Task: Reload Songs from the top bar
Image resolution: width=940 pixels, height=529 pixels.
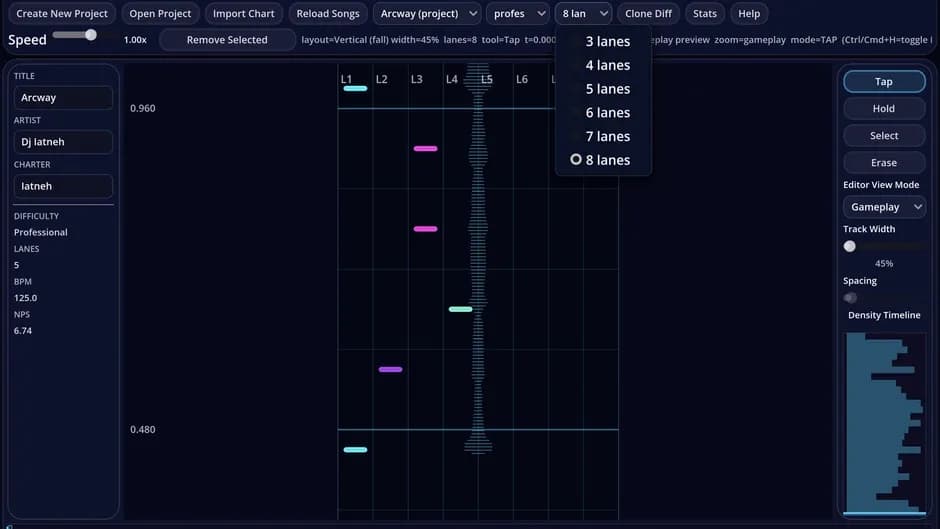Action: (328, 13)
